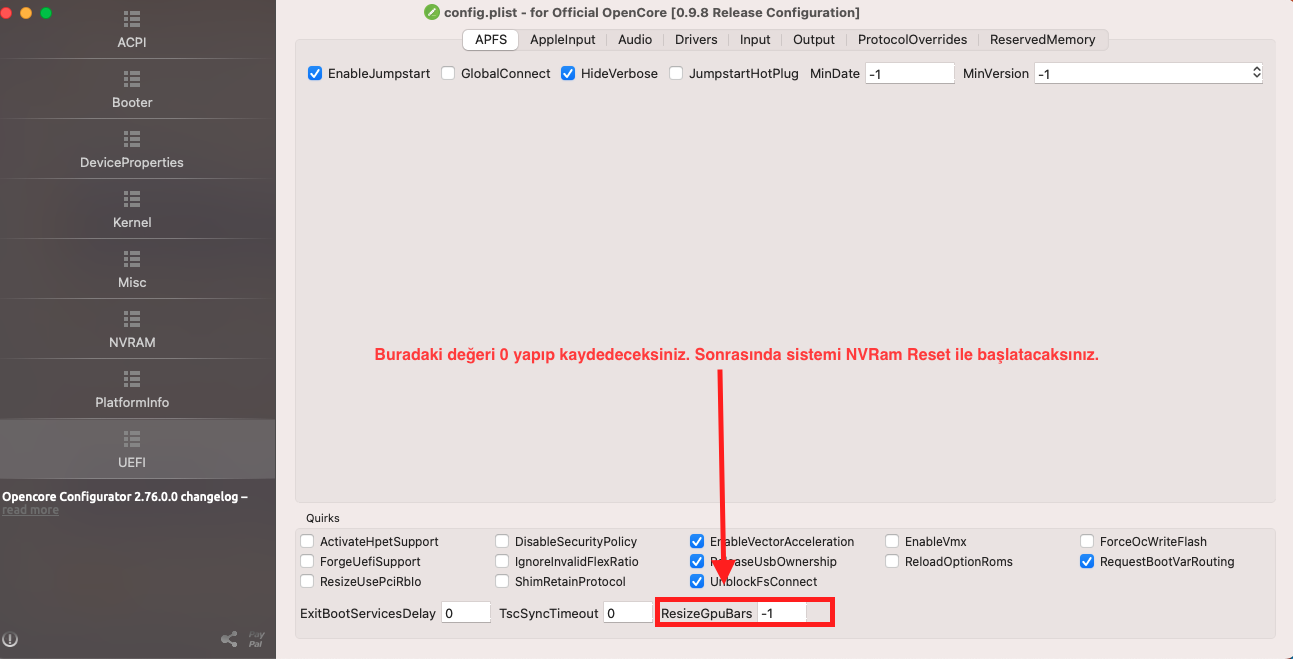The image size is (1293, 659).
Task: Open the MinVersion combo box arrows
Action: [1256, 73]
